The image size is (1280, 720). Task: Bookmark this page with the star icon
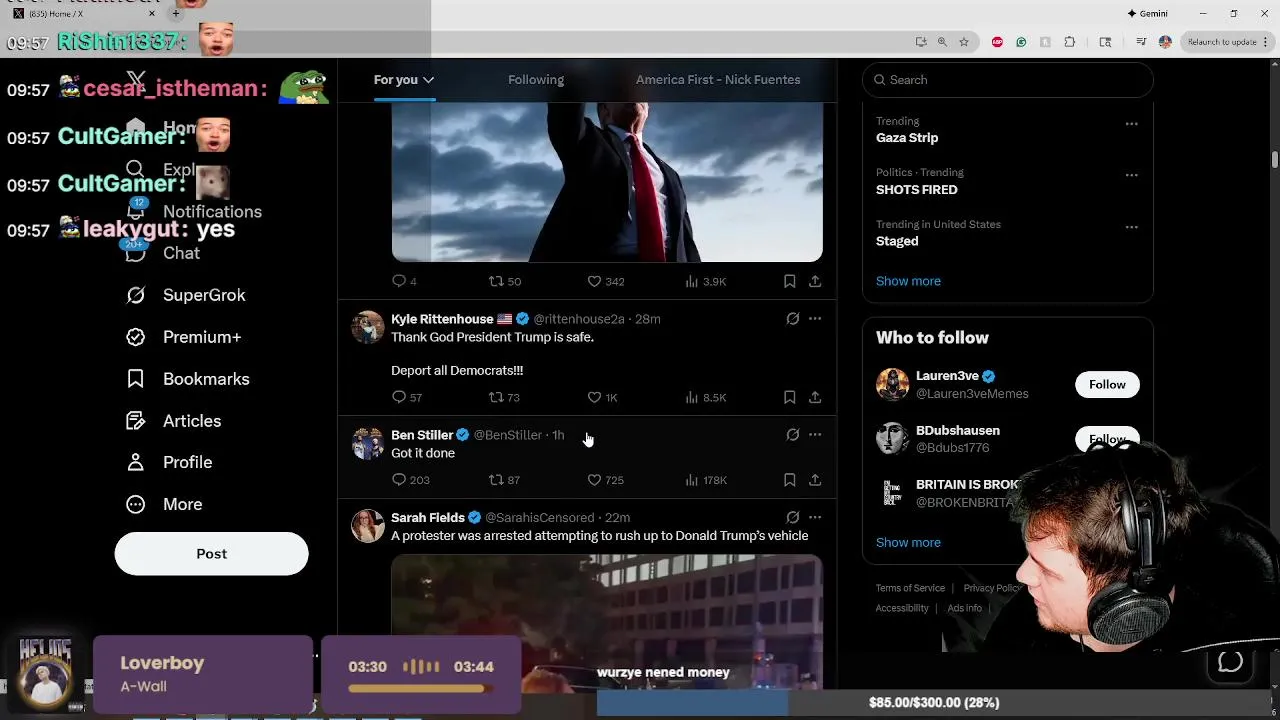pos(964,42)
